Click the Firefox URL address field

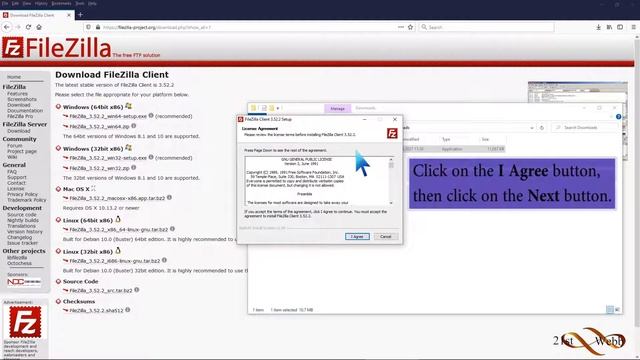(x=249, y=27)
